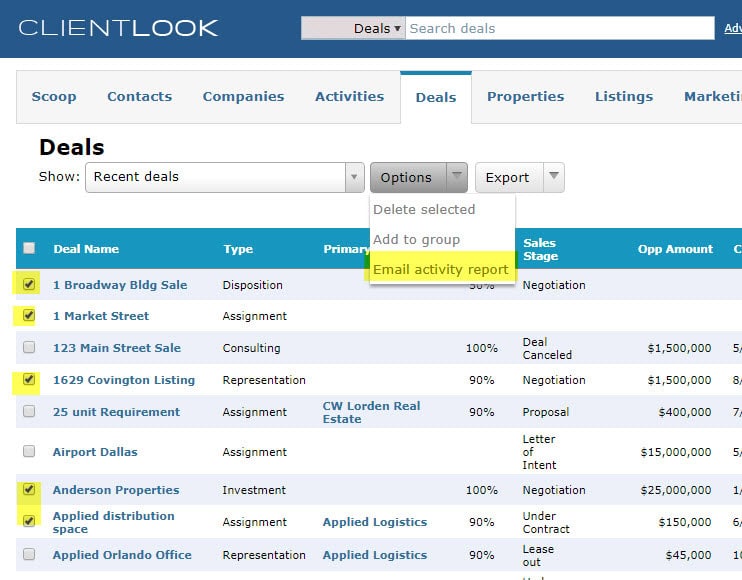The width and height of the screenshot is (742, 580).
Task: Open the Anderson Properties deal
Action: [x=116, y=490]
